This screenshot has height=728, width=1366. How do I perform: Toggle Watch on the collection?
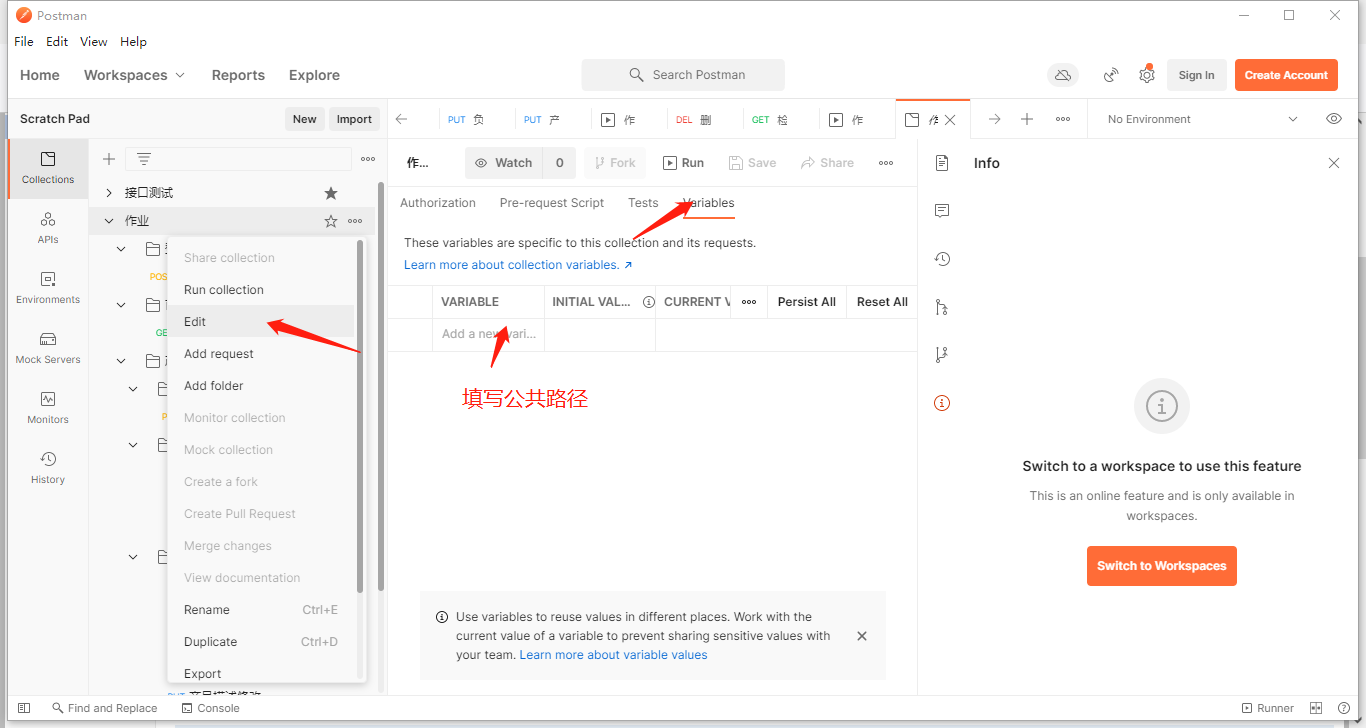[x=503, y=163]
